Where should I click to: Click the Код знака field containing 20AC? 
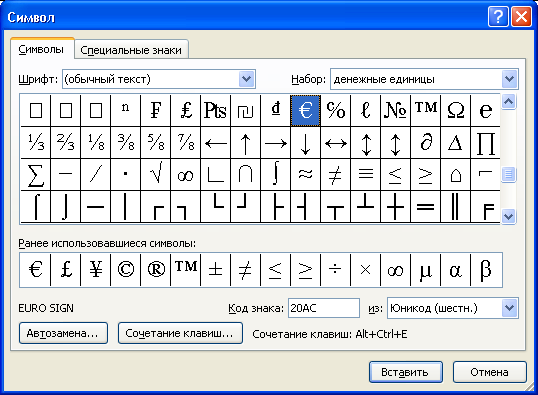tap(324, 308)
